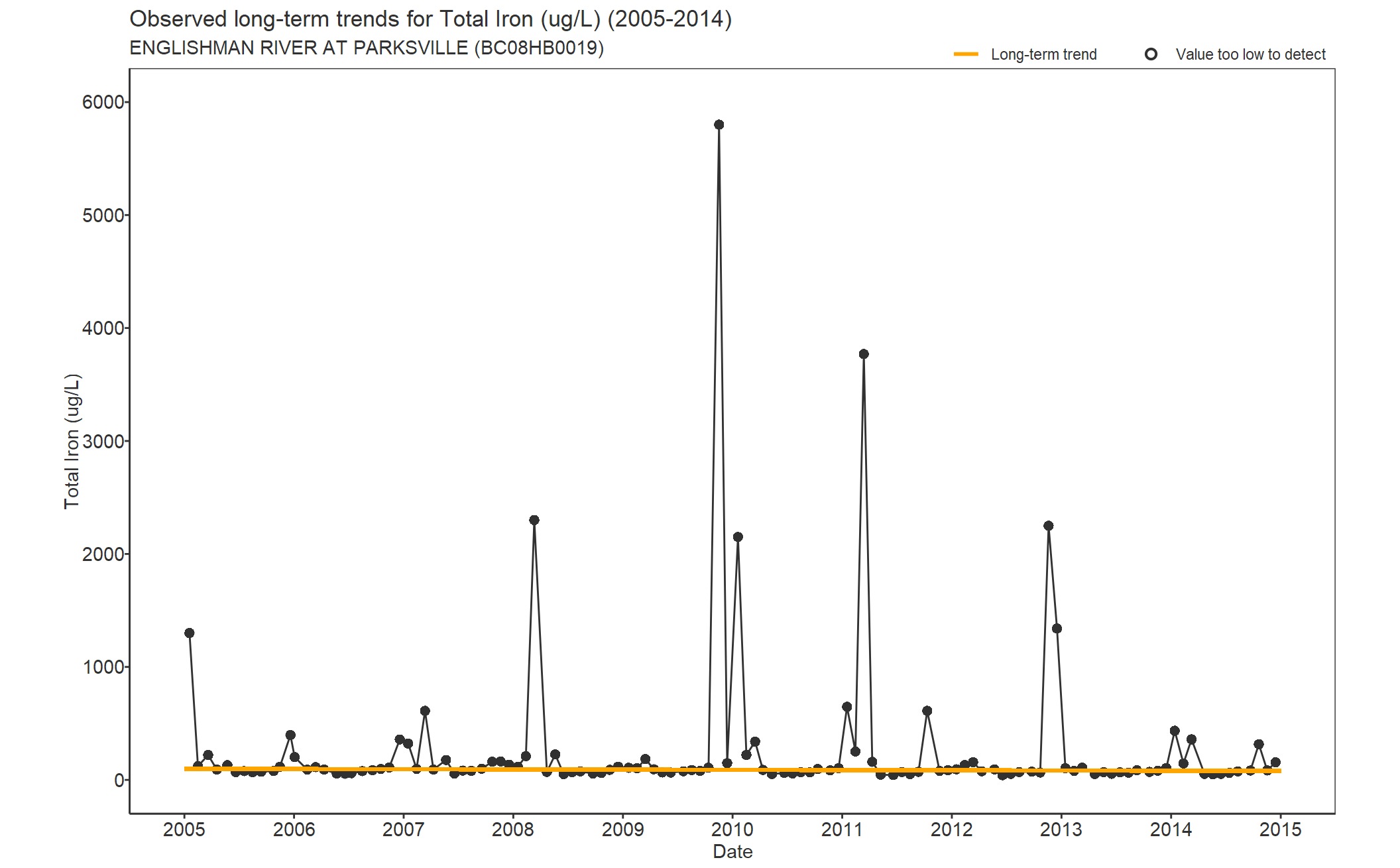Click the y-axis label 5000
Viewport: 1400px width, 868px height.
coord(103,216)
